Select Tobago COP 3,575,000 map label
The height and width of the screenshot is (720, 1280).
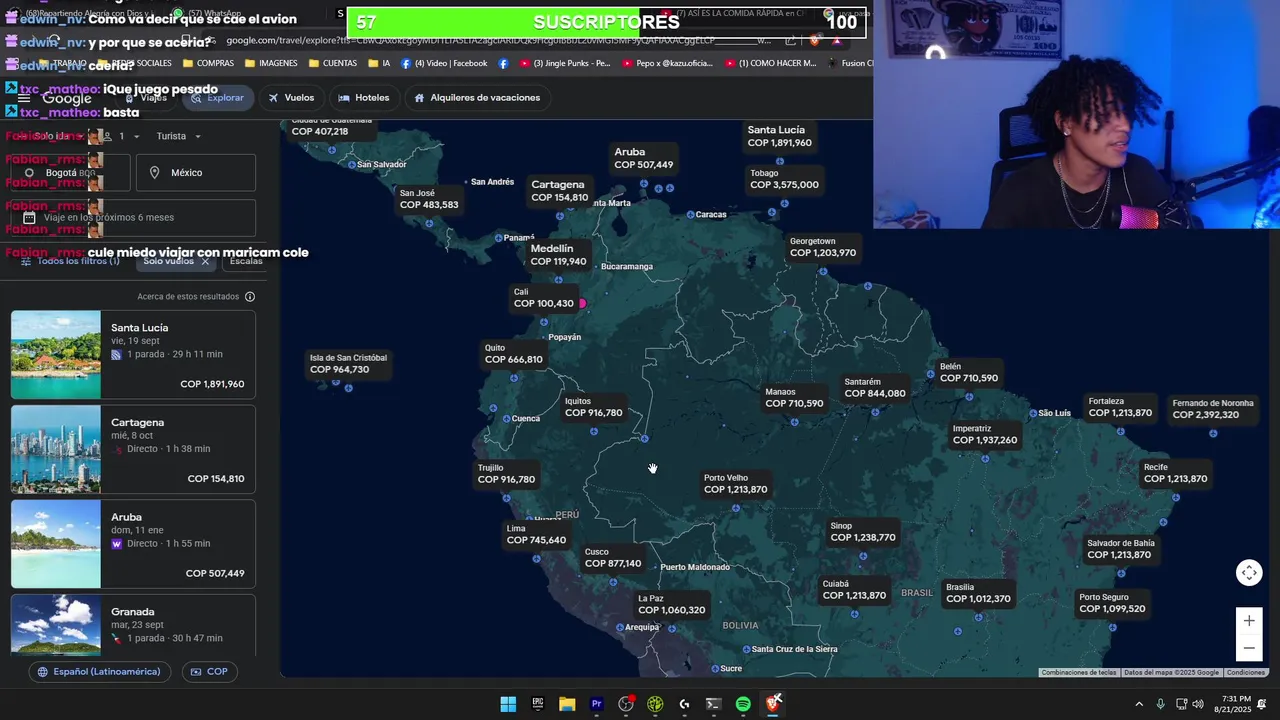[x=784, y=179]
